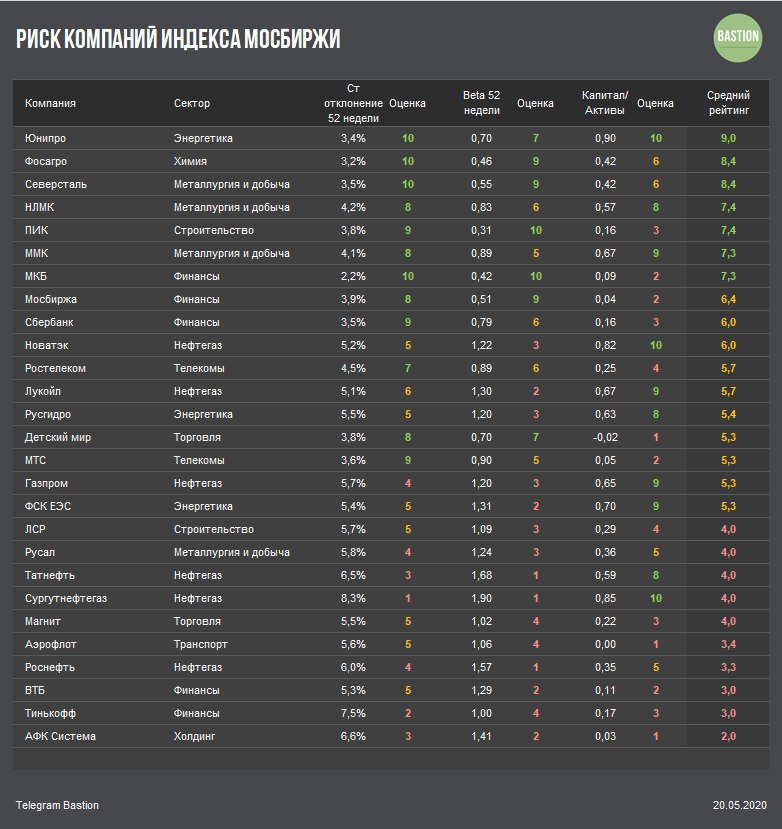The height and width of the screenshot is (829, 782).
Task: Click the 'Торговля' sector in the Магнит row
Action: click(197, 621)
